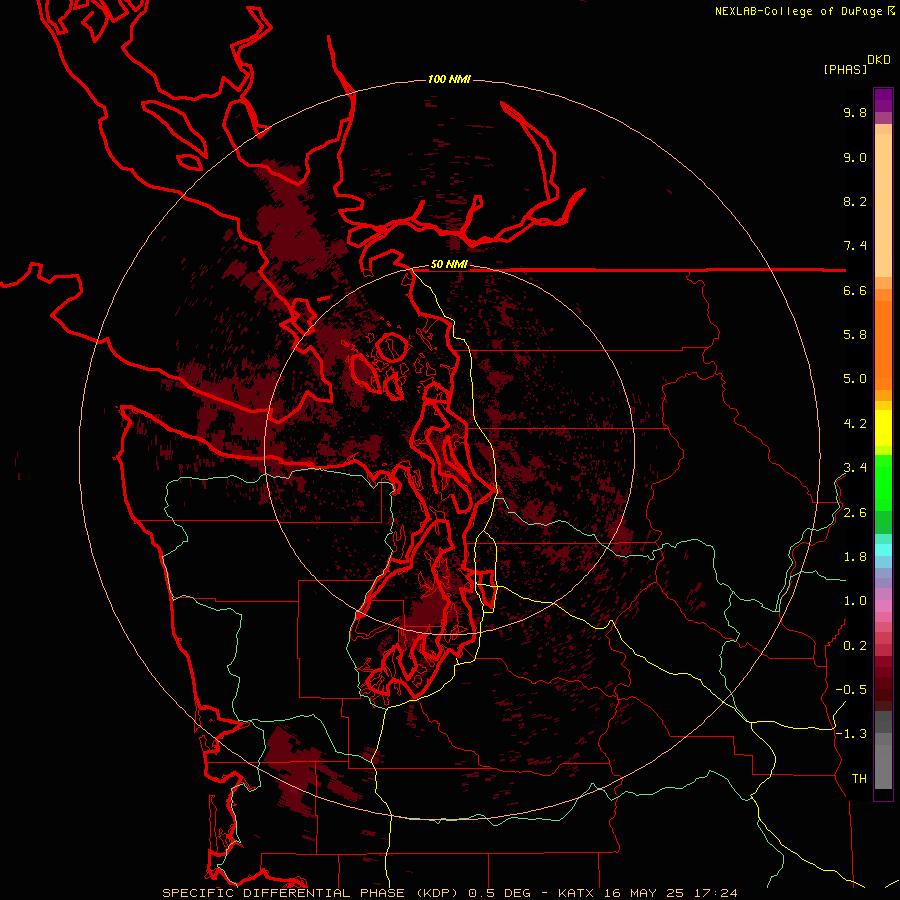Pick the light peach band beside 8.2
The image size is (900, 900).
pyautogui.click(x=883, y=205)
